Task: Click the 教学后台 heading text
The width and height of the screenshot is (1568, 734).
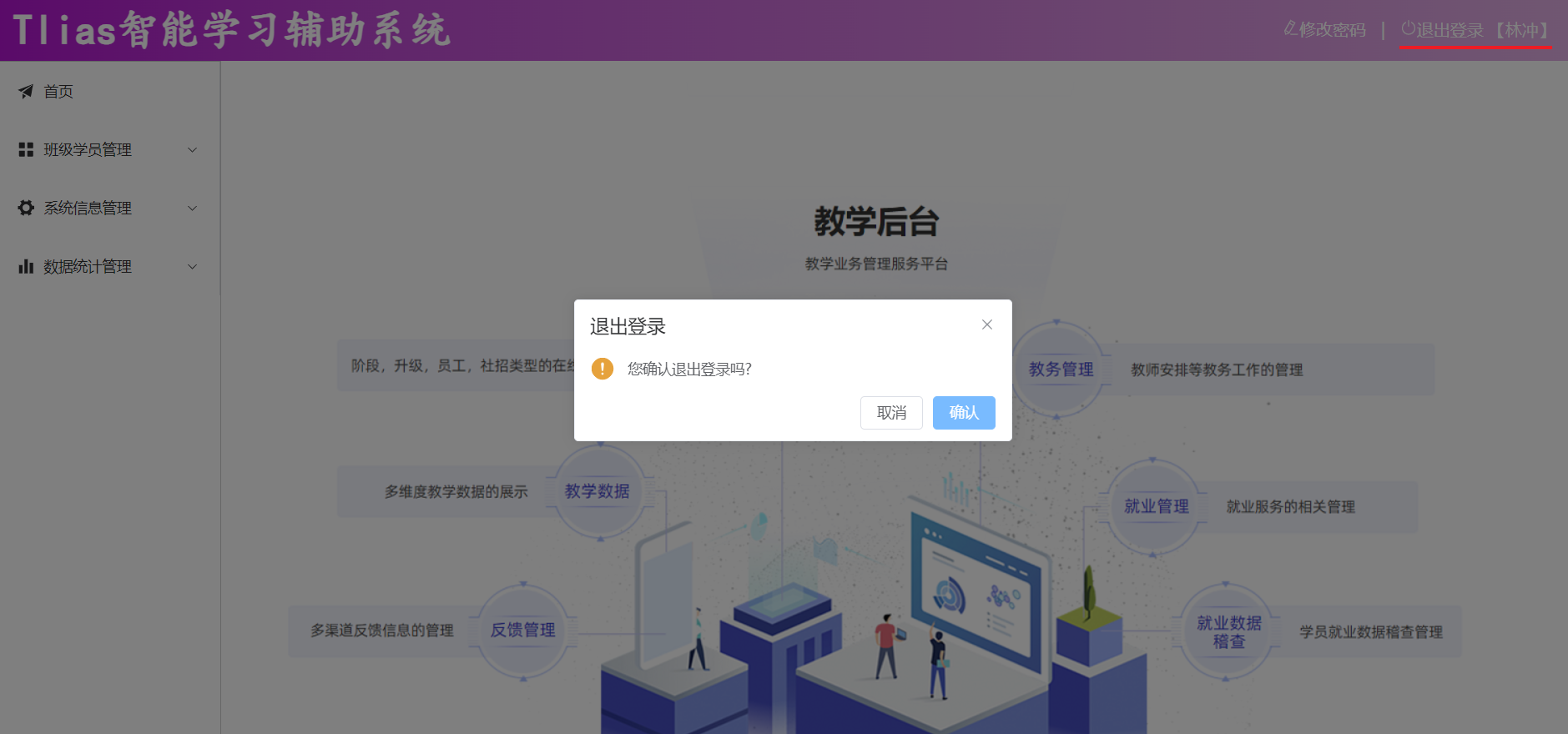Action: pyautogui.click(x=876, y=222)
